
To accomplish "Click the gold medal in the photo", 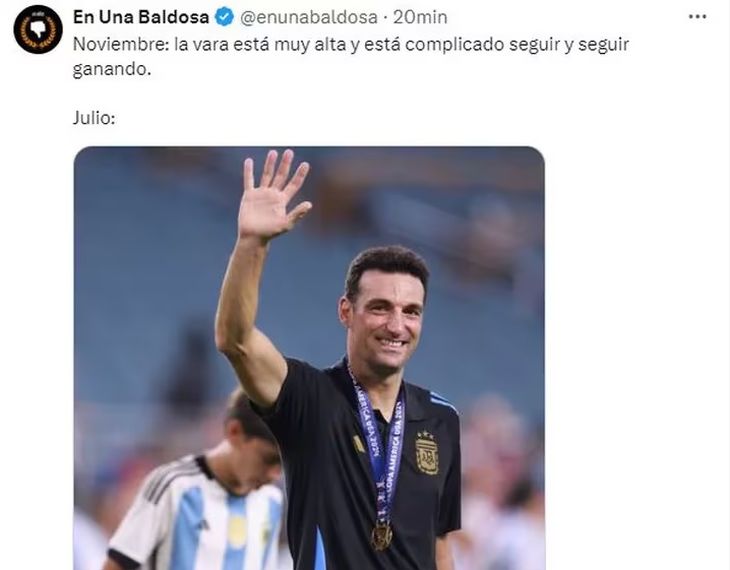I will 382,536.
